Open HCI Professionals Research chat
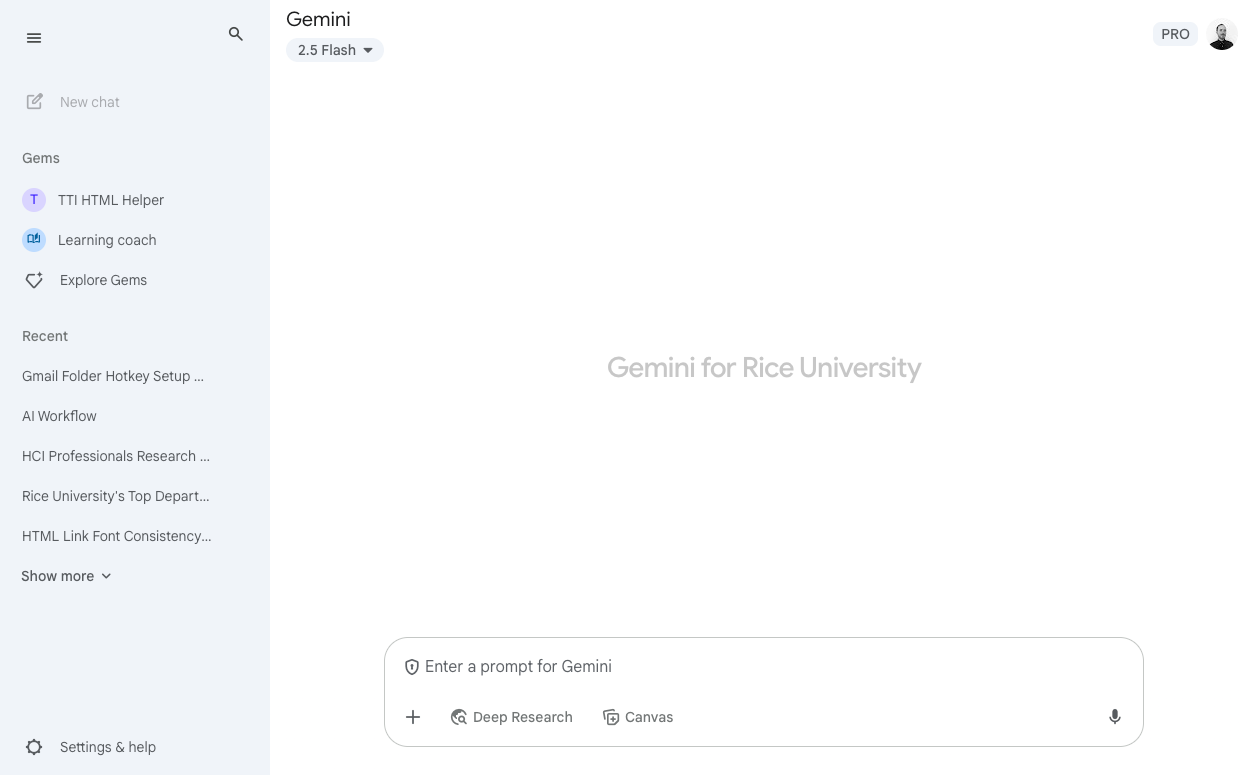1253x775 pixels. [x=116, y=456]
